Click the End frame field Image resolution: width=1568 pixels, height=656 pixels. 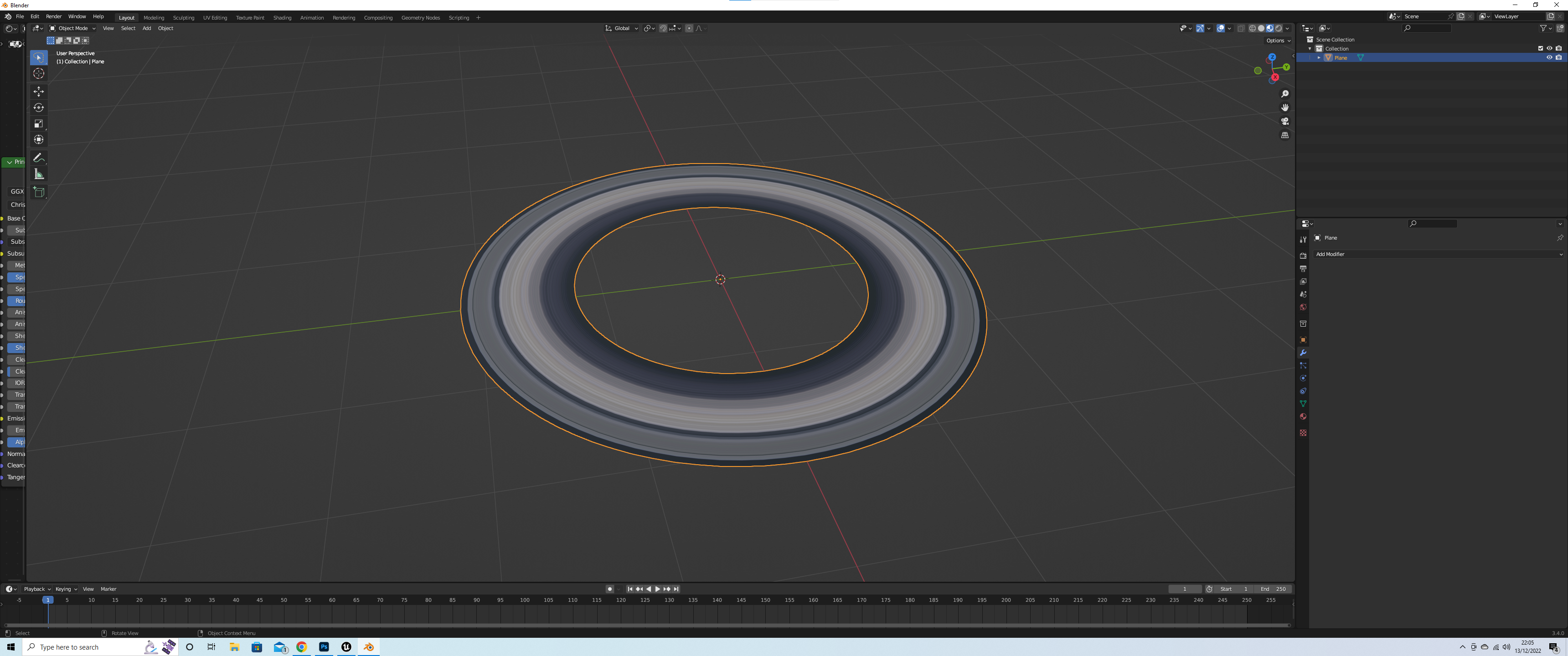[x=1274, y=589]
